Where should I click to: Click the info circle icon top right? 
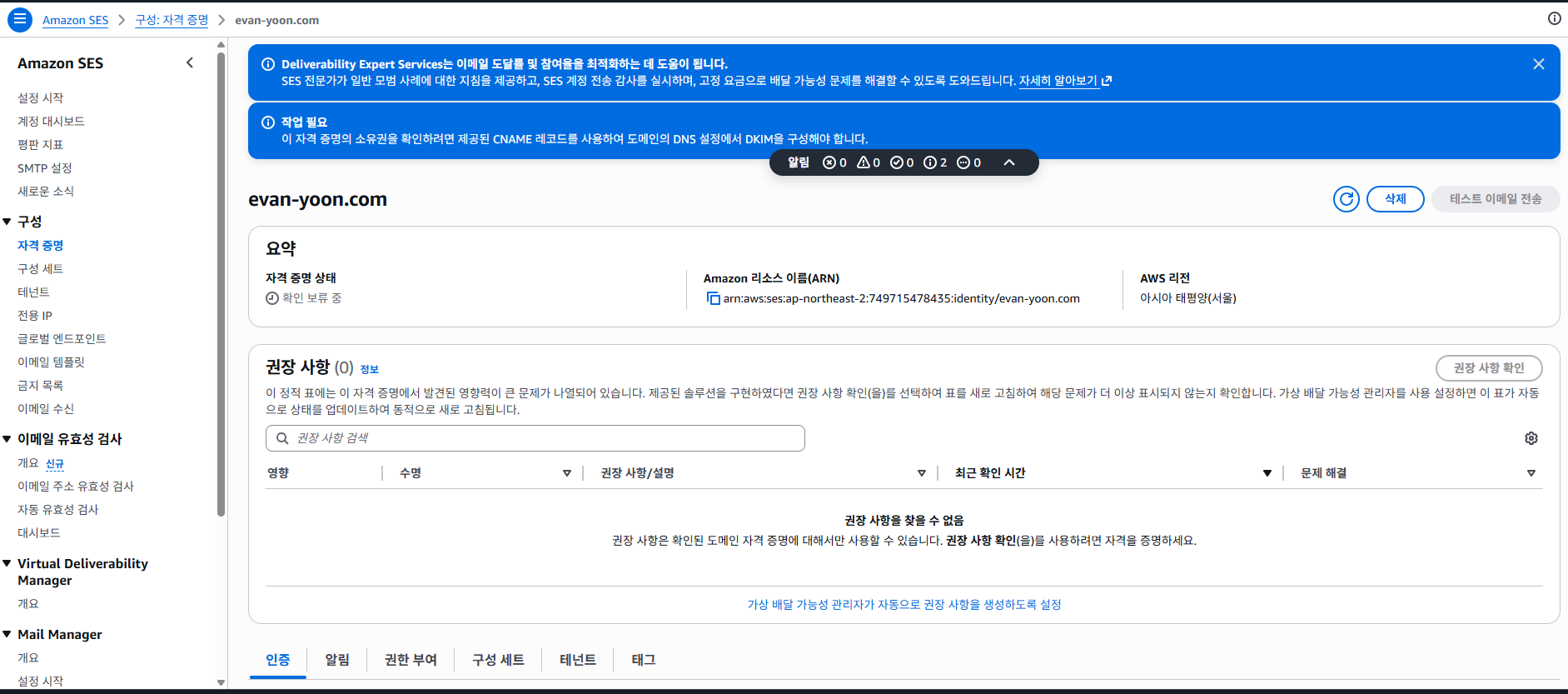[x=1554, y=18]
